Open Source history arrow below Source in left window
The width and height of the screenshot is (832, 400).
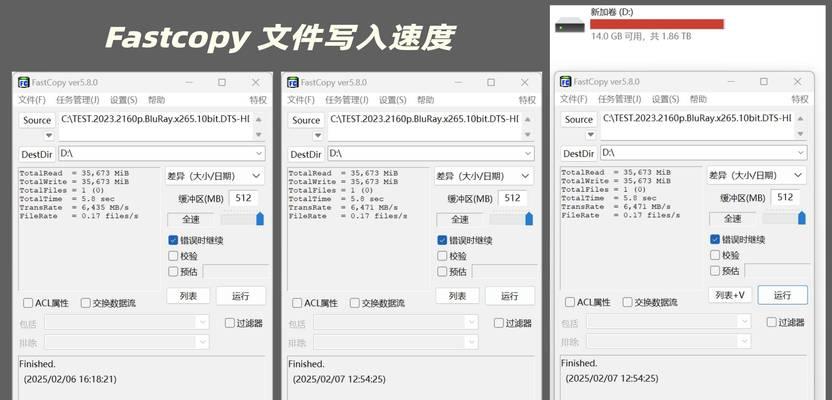[49, 135]
